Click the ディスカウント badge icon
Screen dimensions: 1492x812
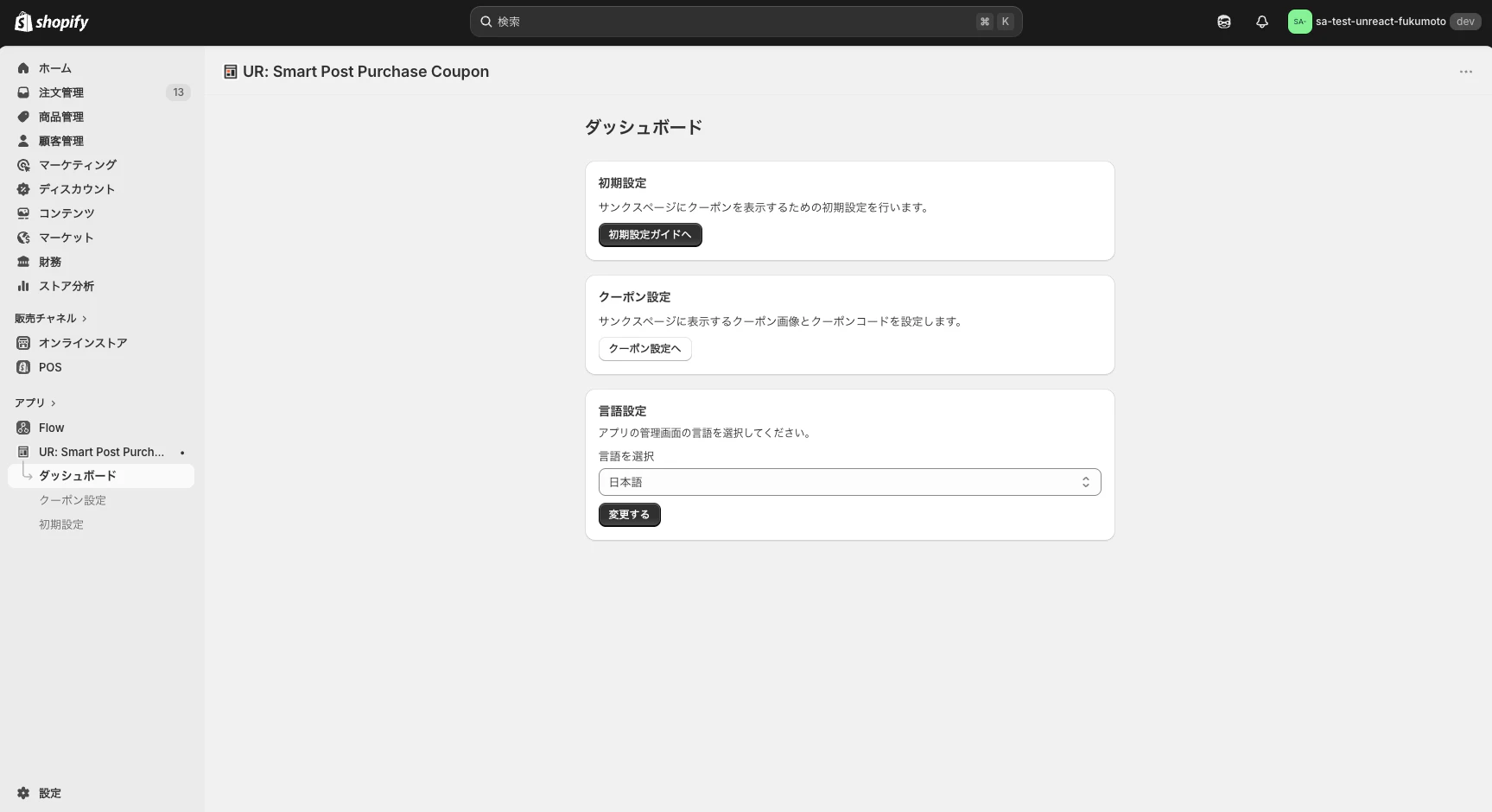point(23,189)
